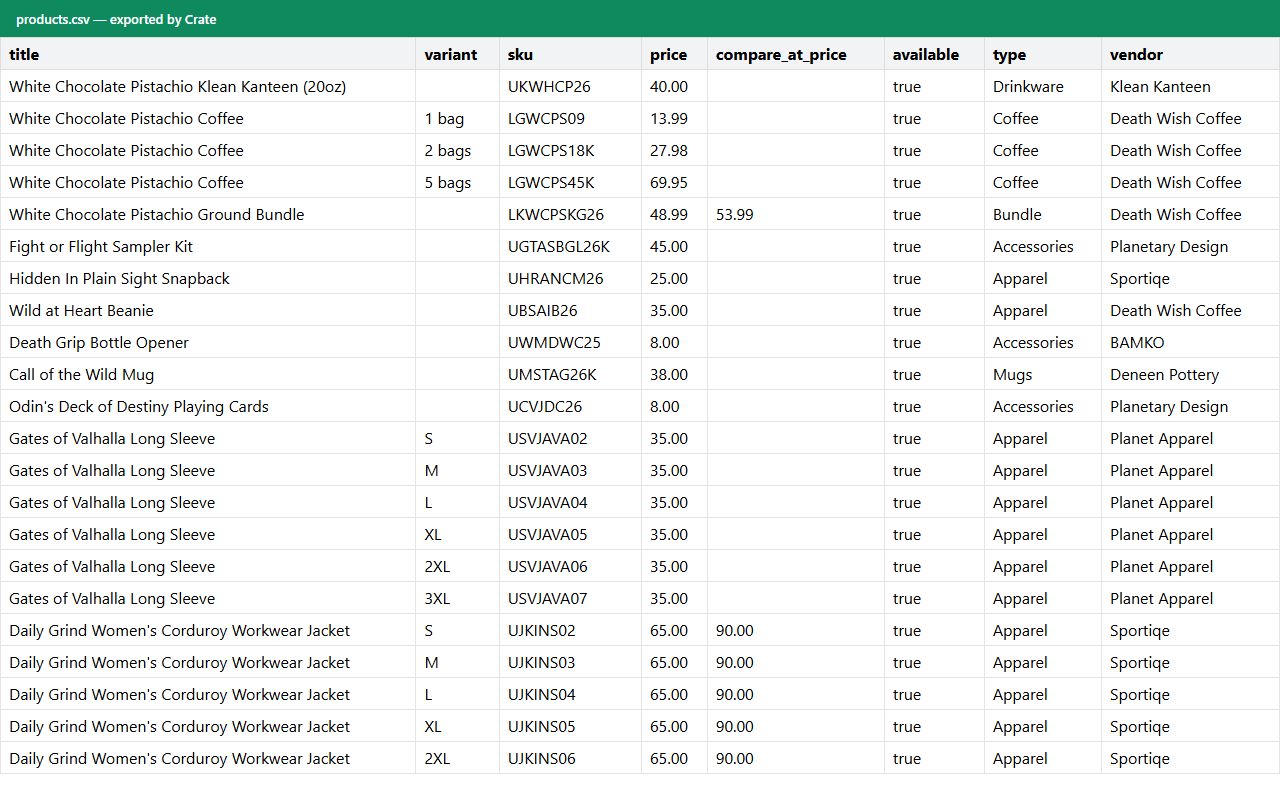Click the 'Deneen Pottery' vendor cell
The width and height of the screenshot is (1280, 800).
[1190, 374]
